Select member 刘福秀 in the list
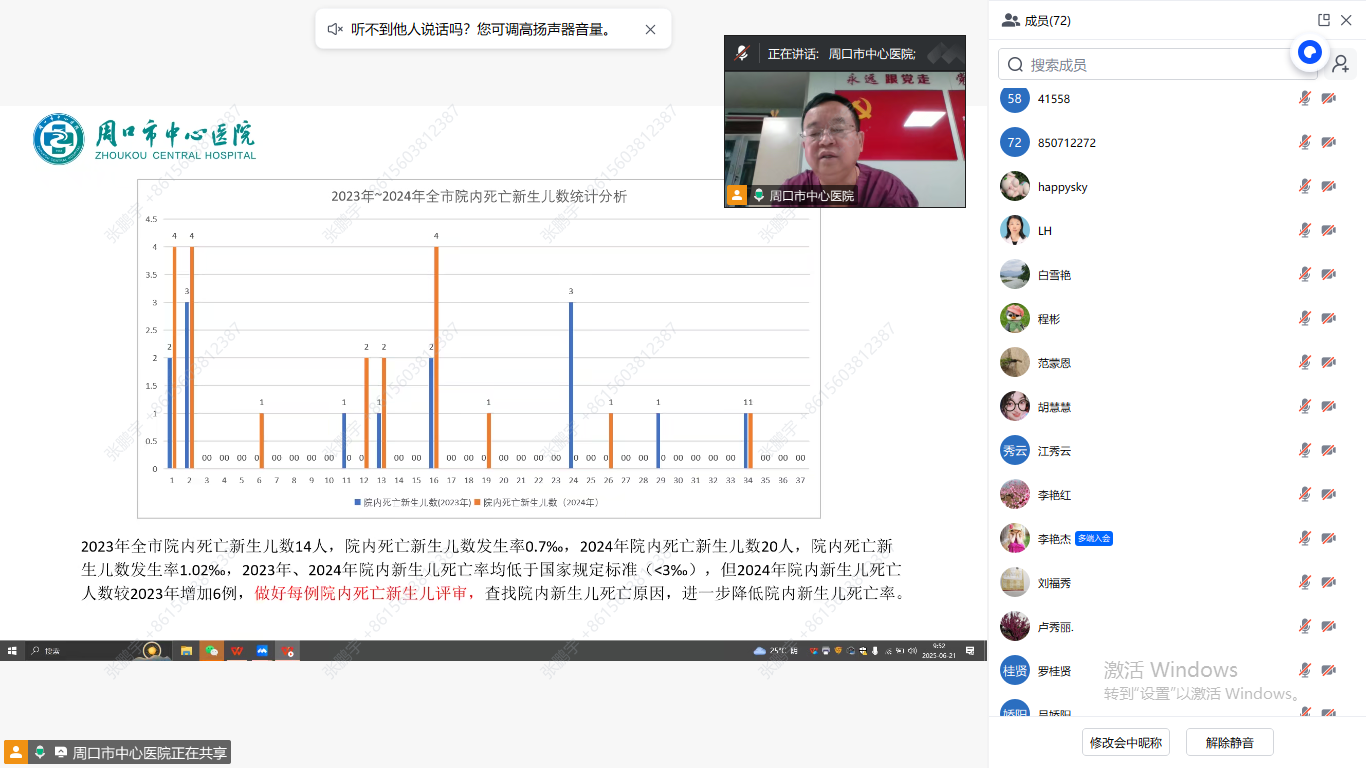Screen dimensions: 1366x768 tap(1176, 582)
